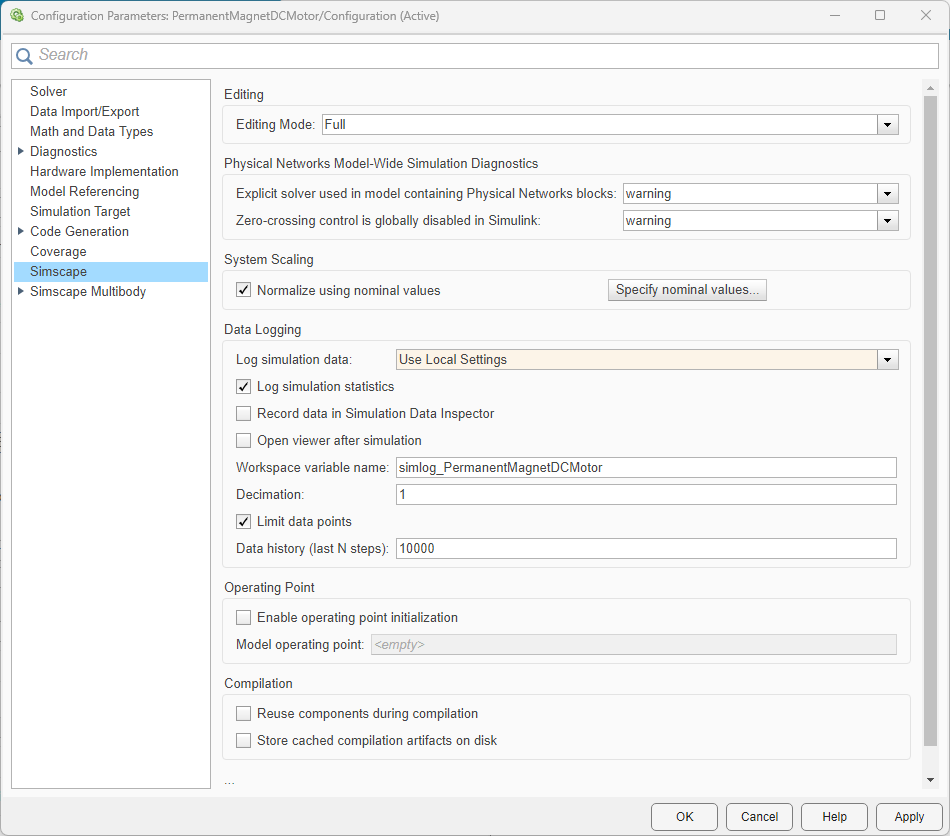Image resolution: width=950 pixels, height=836 pixels.
Task: Open the Solver pane
Action: (48, 91)
